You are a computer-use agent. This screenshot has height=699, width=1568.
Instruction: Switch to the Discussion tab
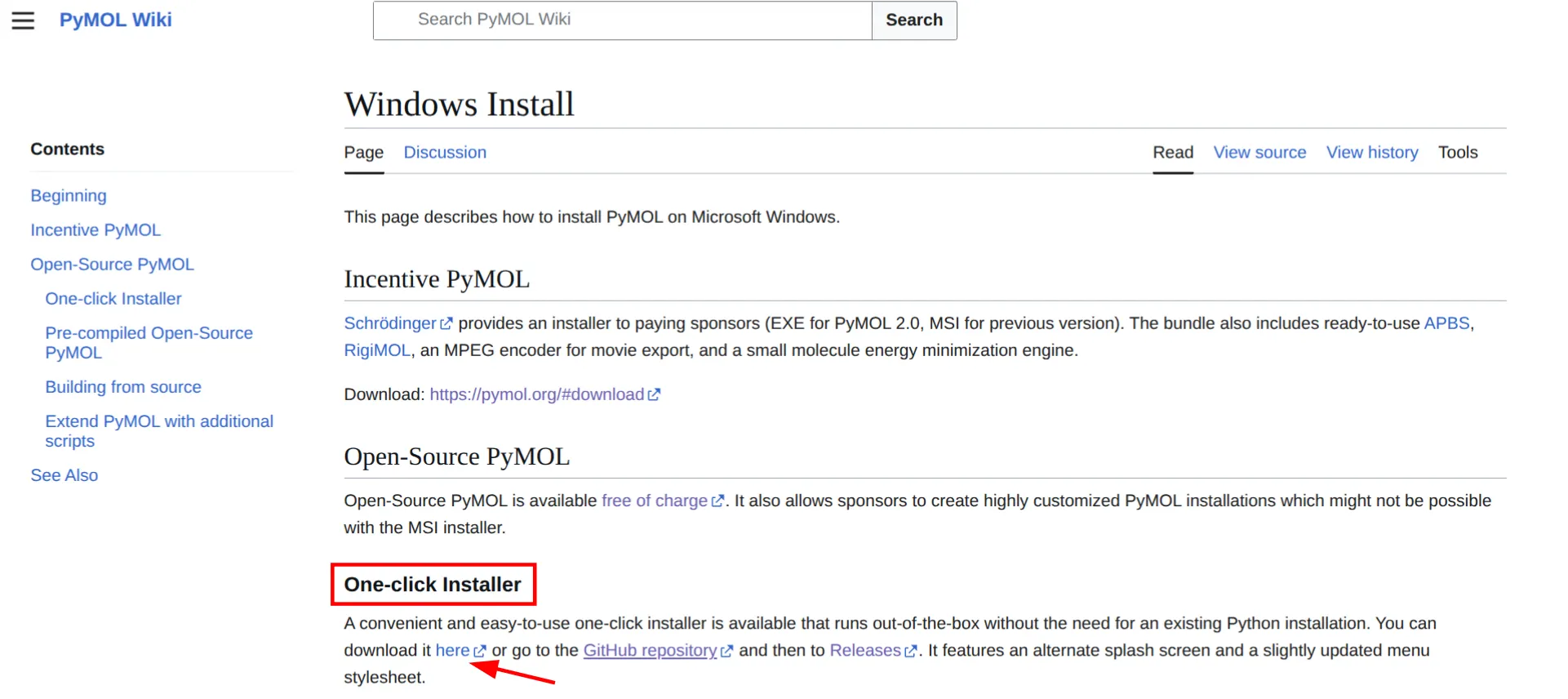tap(445, 153)
